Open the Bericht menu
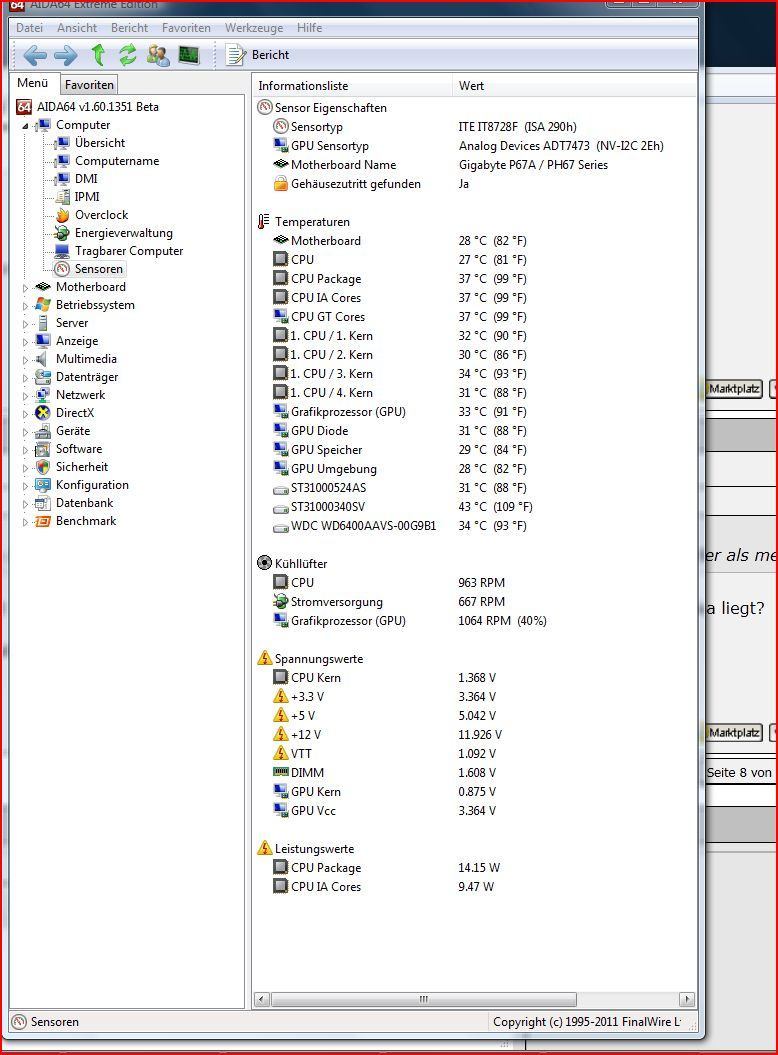This screenshot has width=778, height=1055. (129, 28)
